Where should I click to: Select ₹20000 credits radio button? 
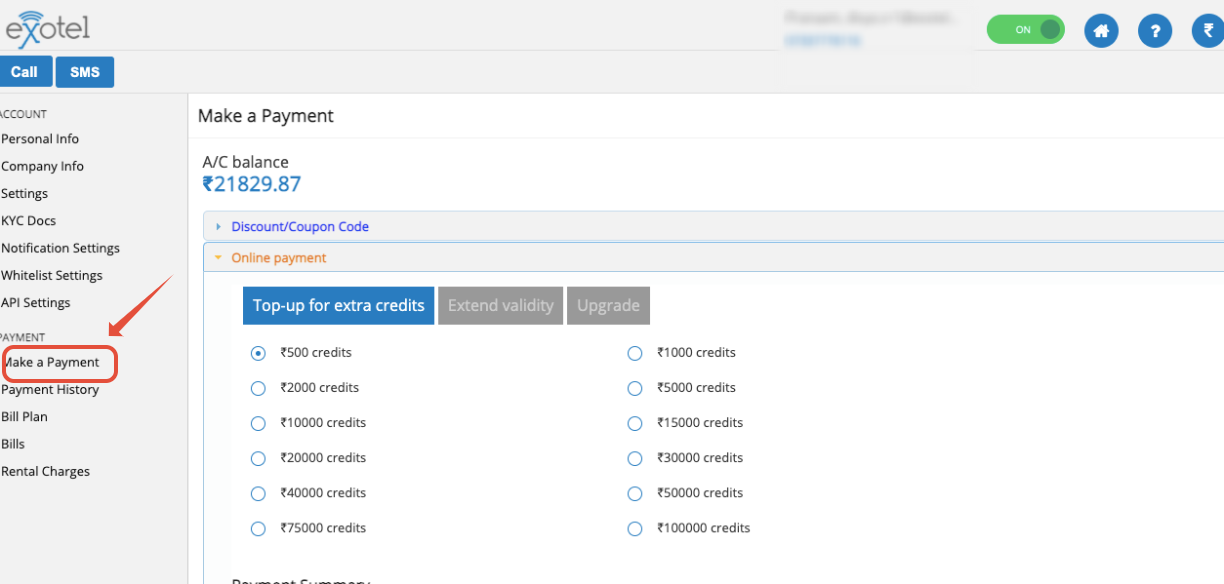[x=258, y=458]
